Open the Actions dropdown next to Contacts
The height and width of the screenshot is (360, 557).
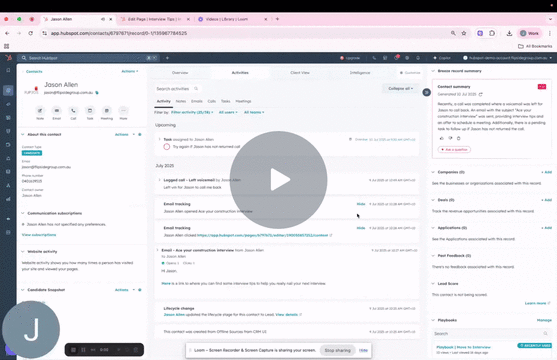pos(130,71)
